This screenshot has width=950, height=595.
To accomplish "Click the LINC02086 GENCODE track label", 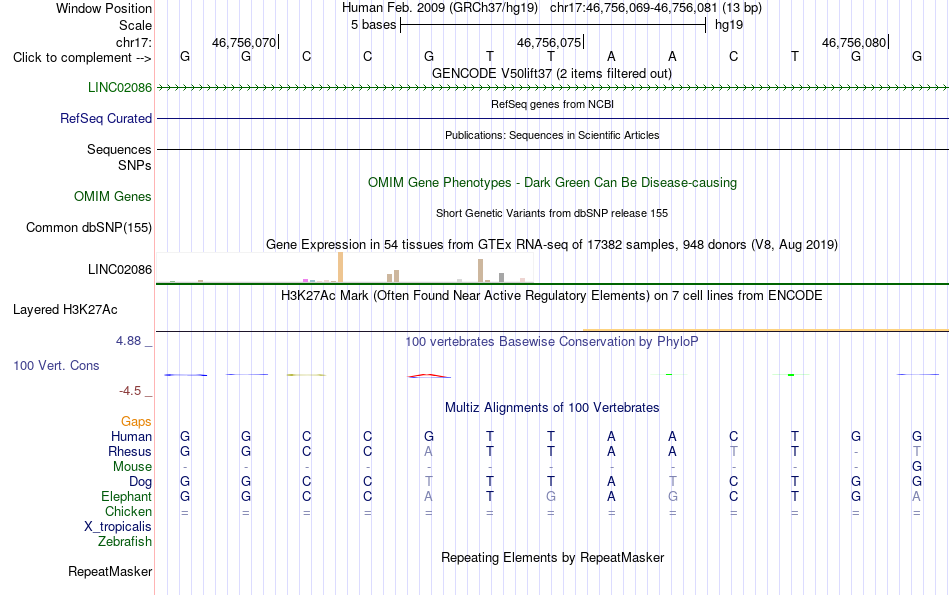I will (x=119, y=87).
